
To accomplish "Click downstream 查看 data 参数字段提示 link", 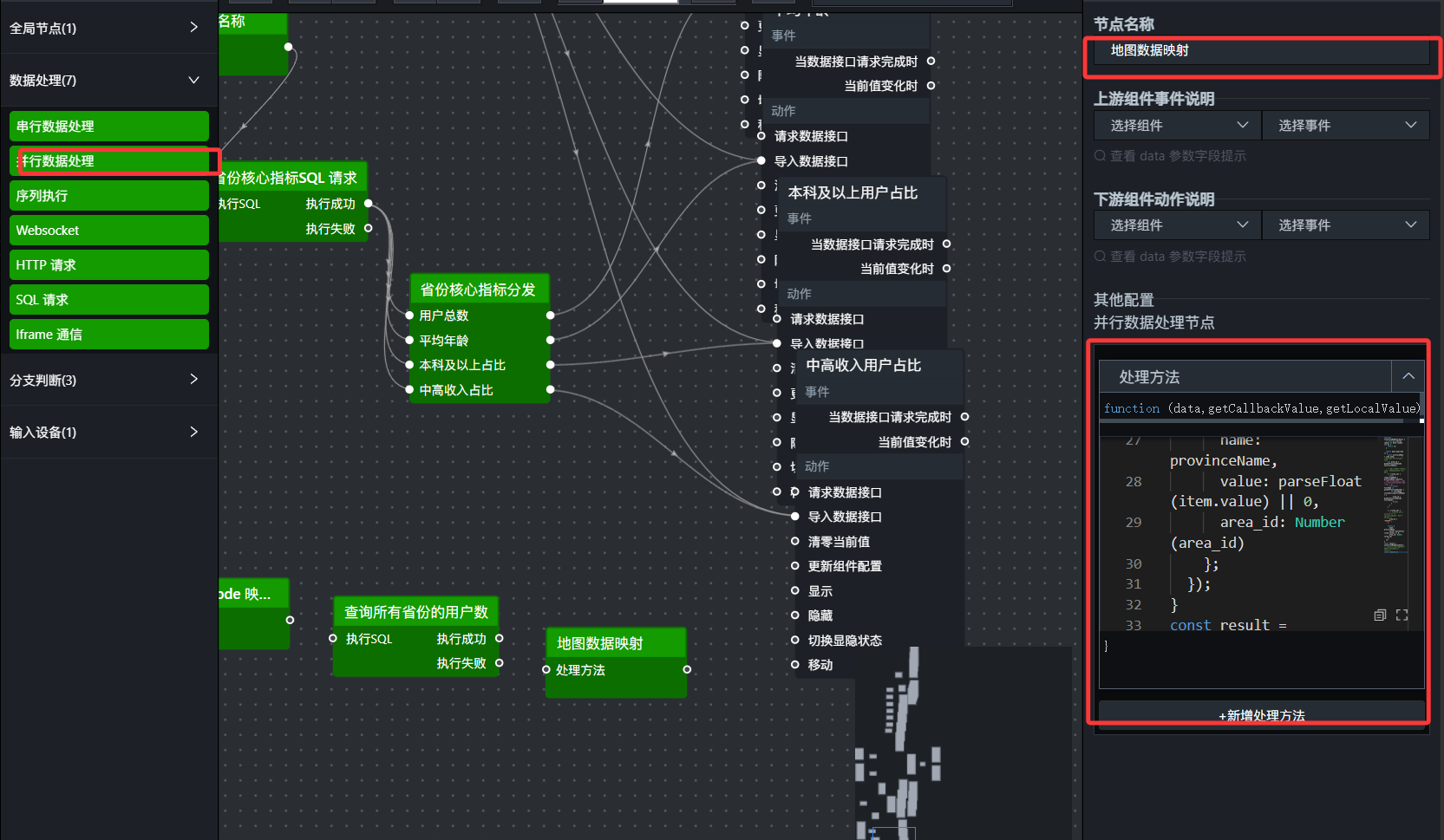I will click(x=1170, y=257).
